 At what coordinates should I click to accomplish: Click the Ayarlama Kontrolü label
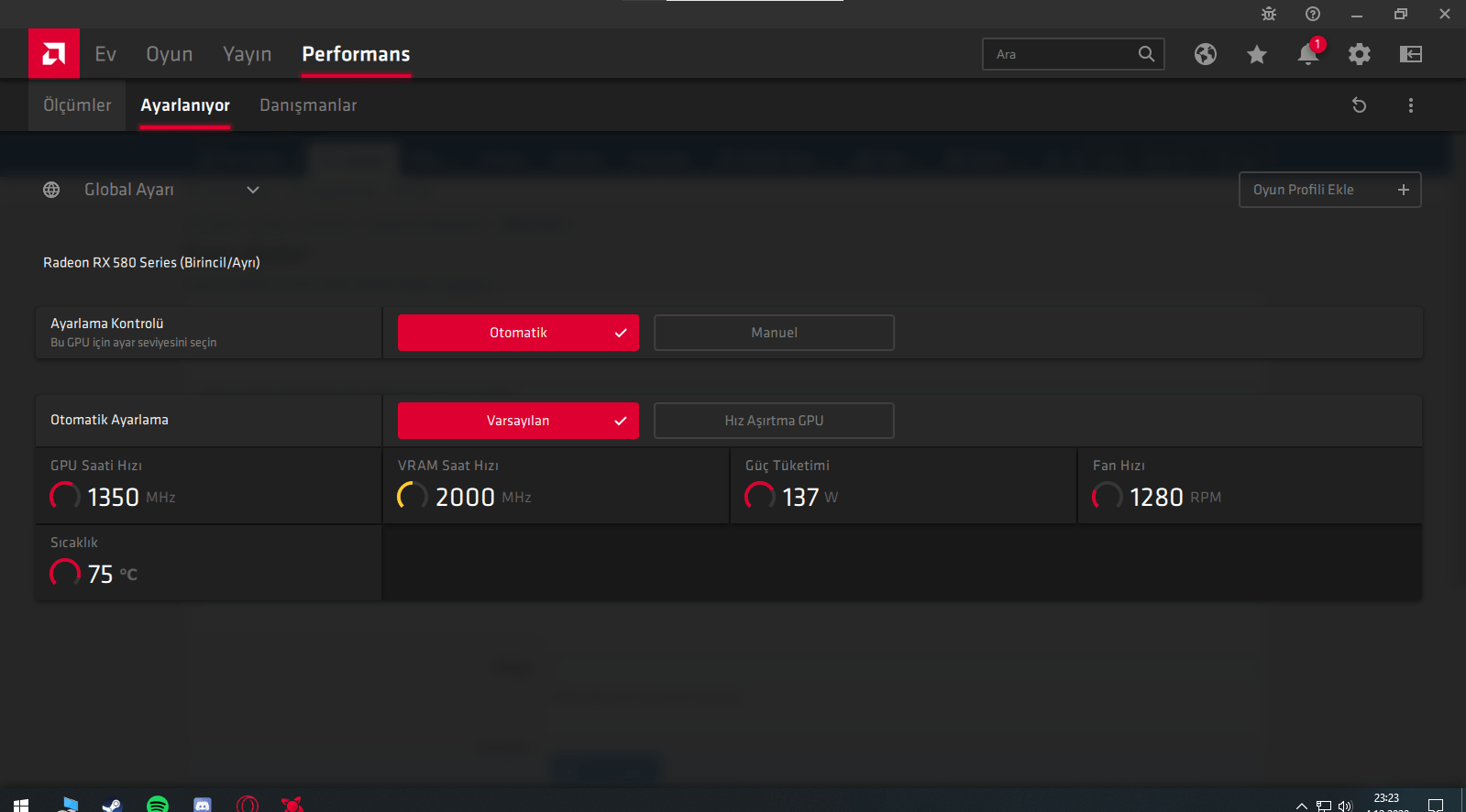point(107,324)
